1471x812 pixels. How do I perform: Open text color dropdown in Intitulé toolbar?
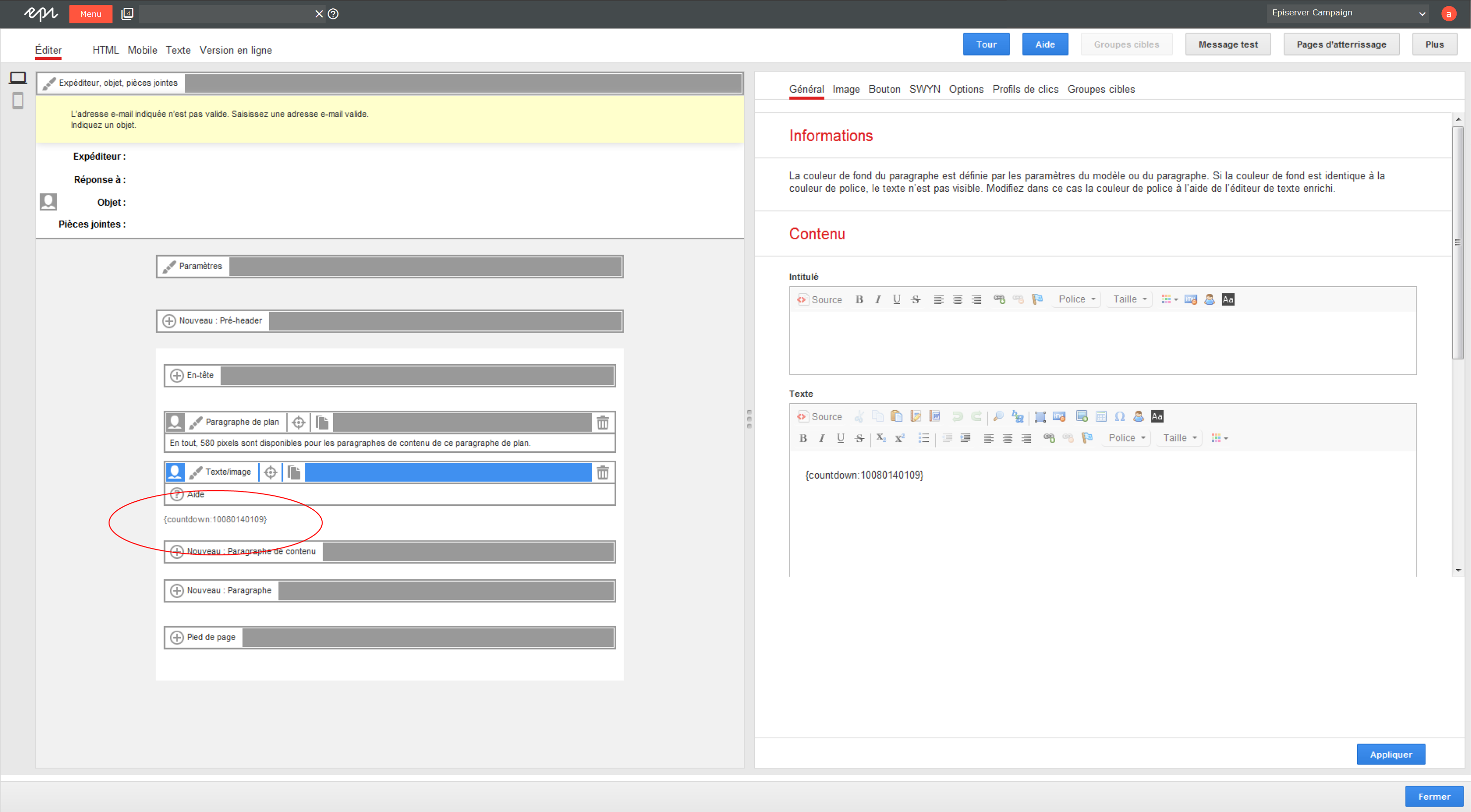1170,300
